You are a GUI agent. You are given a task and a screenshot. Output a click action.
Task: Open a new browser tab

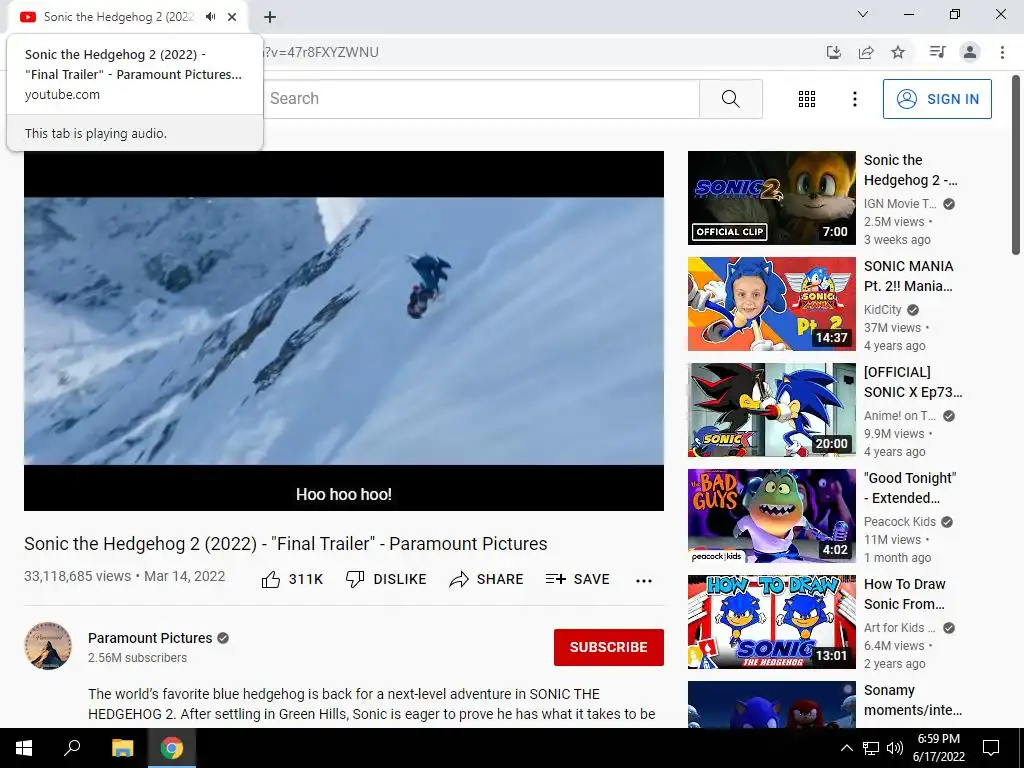pyautogui.click(x=270, y=17)
